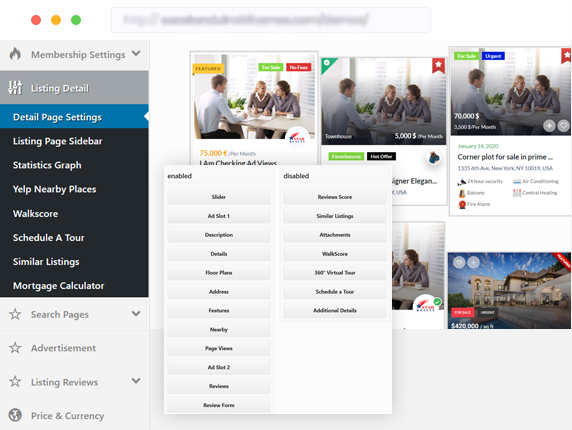The image size is (572, 430).
Task: Click the flame icon beside Membership Settings
Action: click(x=15, y=54)
